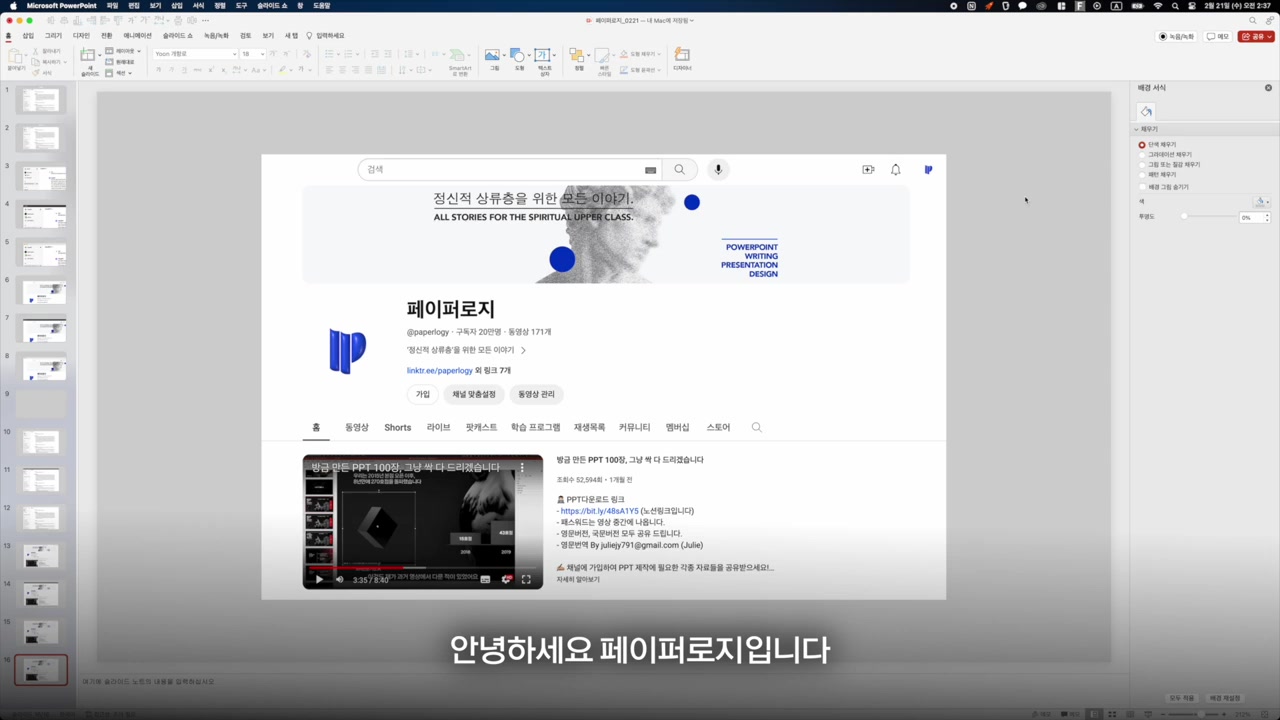The image size is (1280, 720).
Task: Click the https://bit.ly/48sA1Y5 link
Action: 599,511
